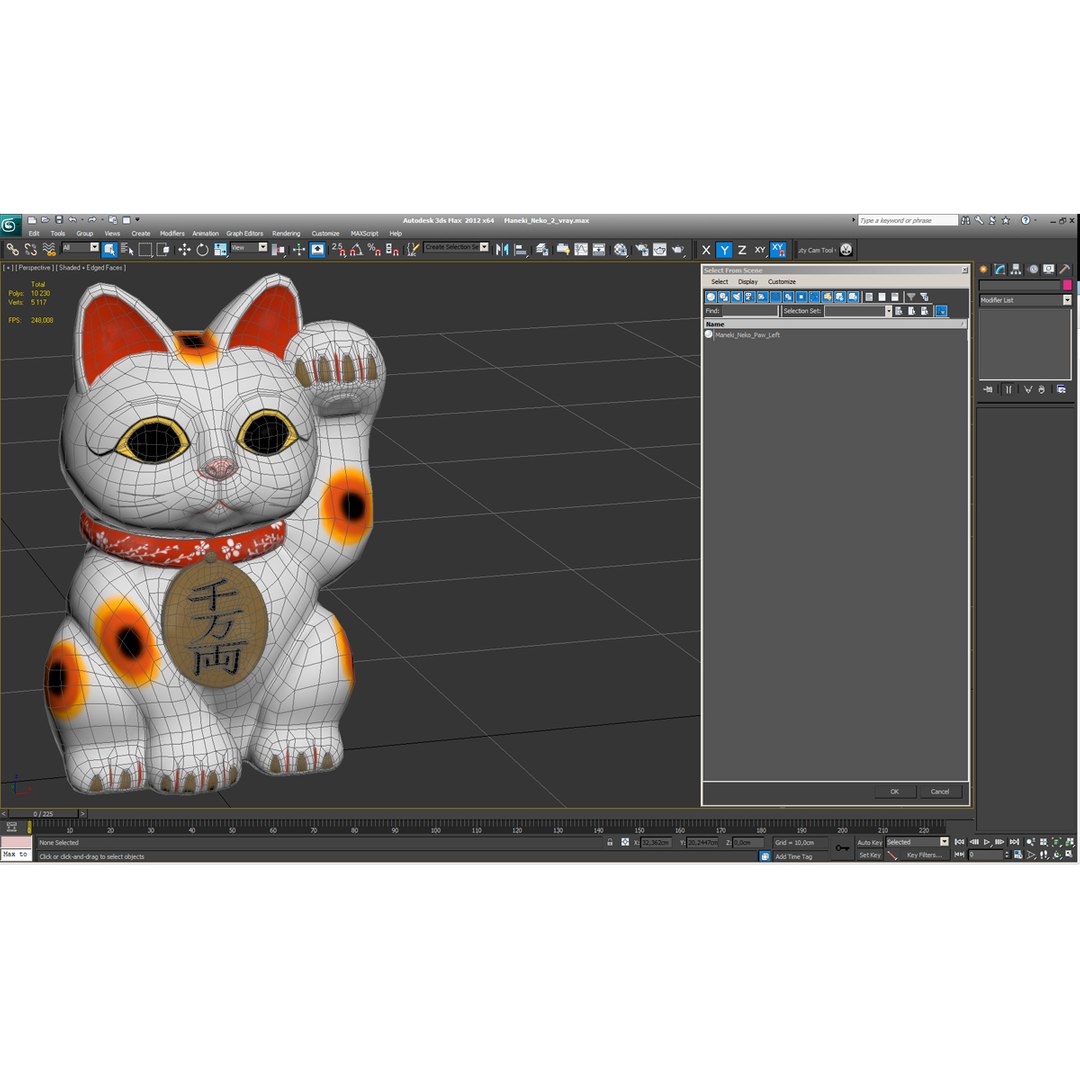
Task: Click Cancel in Select From Scene
Action: [x=940, y=791]
